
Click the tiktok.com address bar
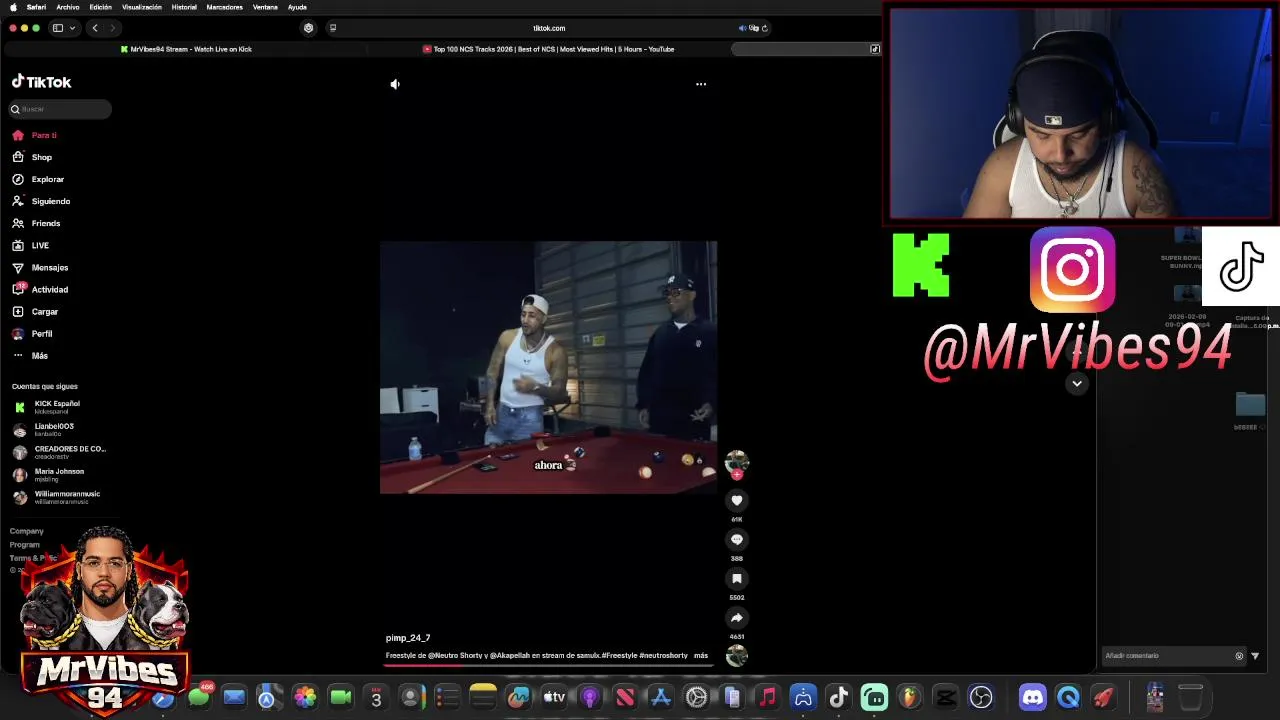coord(549,28)
